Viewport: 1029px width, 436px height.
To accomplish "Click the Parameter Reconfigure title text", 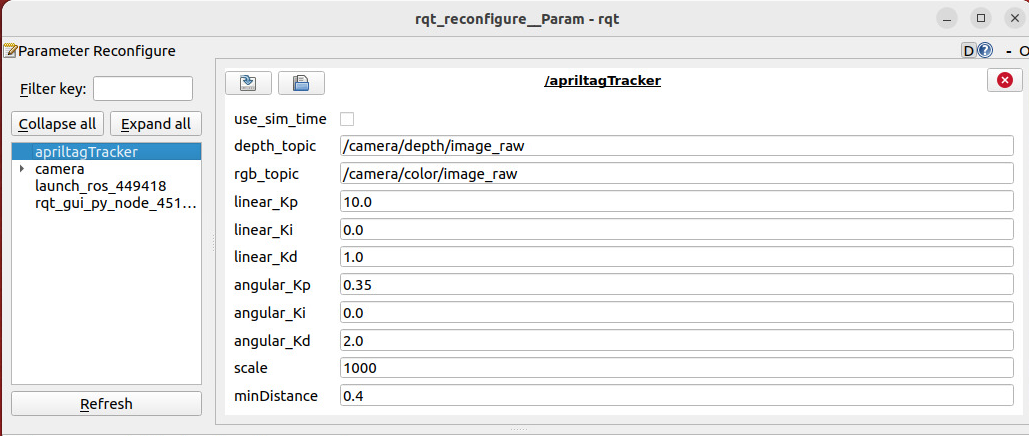I will click(x=97, y=51).
